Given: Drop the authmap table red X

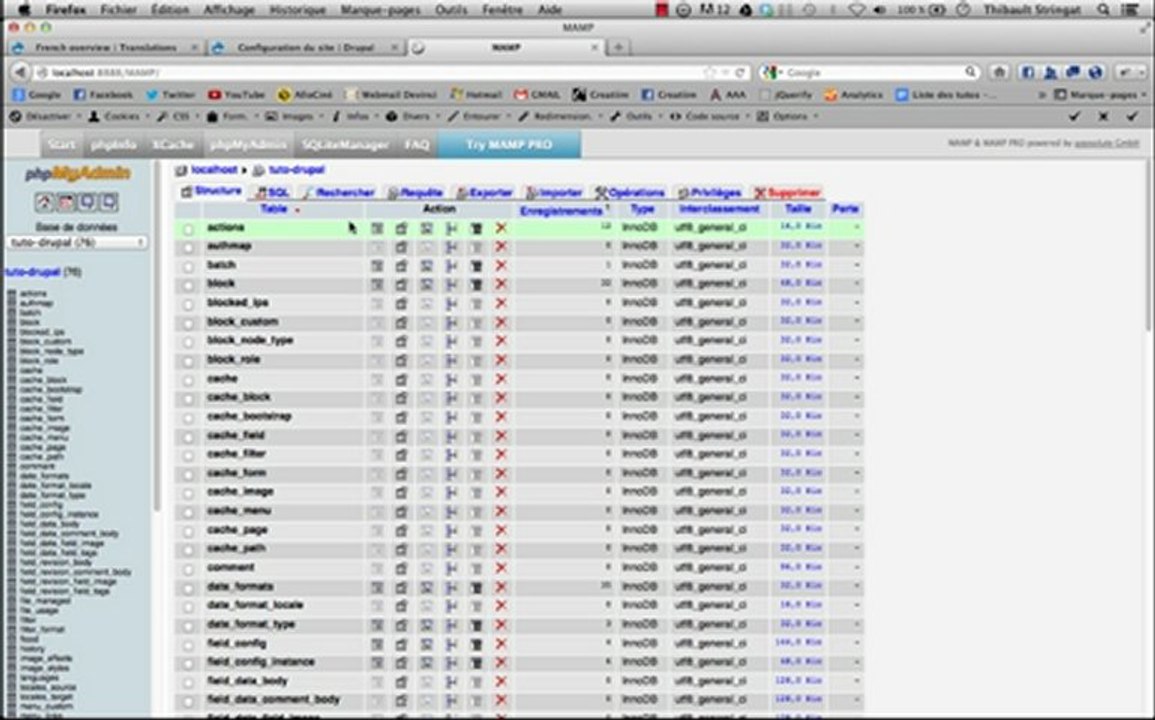Looking at the screenshot, I should pos(502,247).
